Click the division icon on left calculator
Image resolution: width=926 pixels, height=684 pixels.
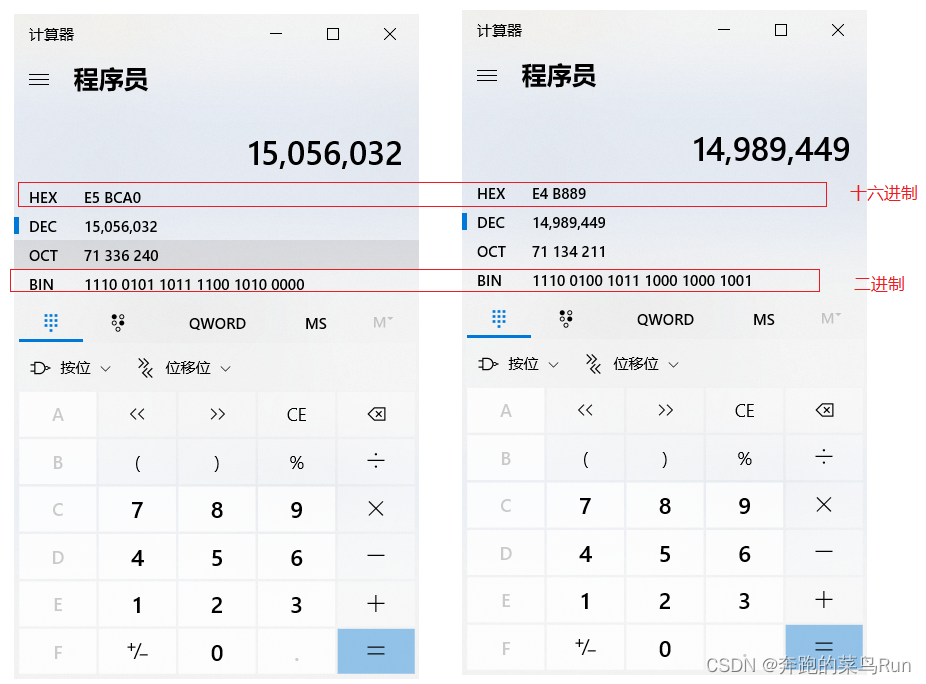376,462
